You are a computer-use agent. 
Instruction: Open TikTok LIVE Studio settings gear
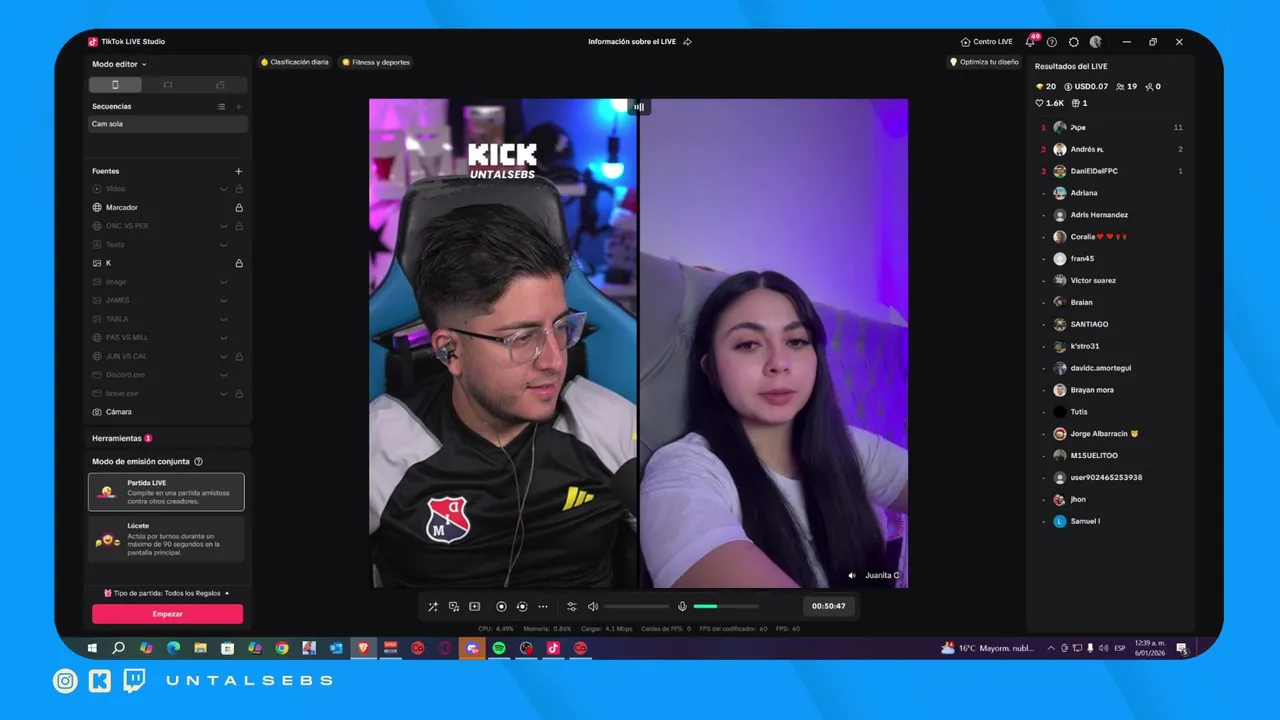tap(1074, 42)
